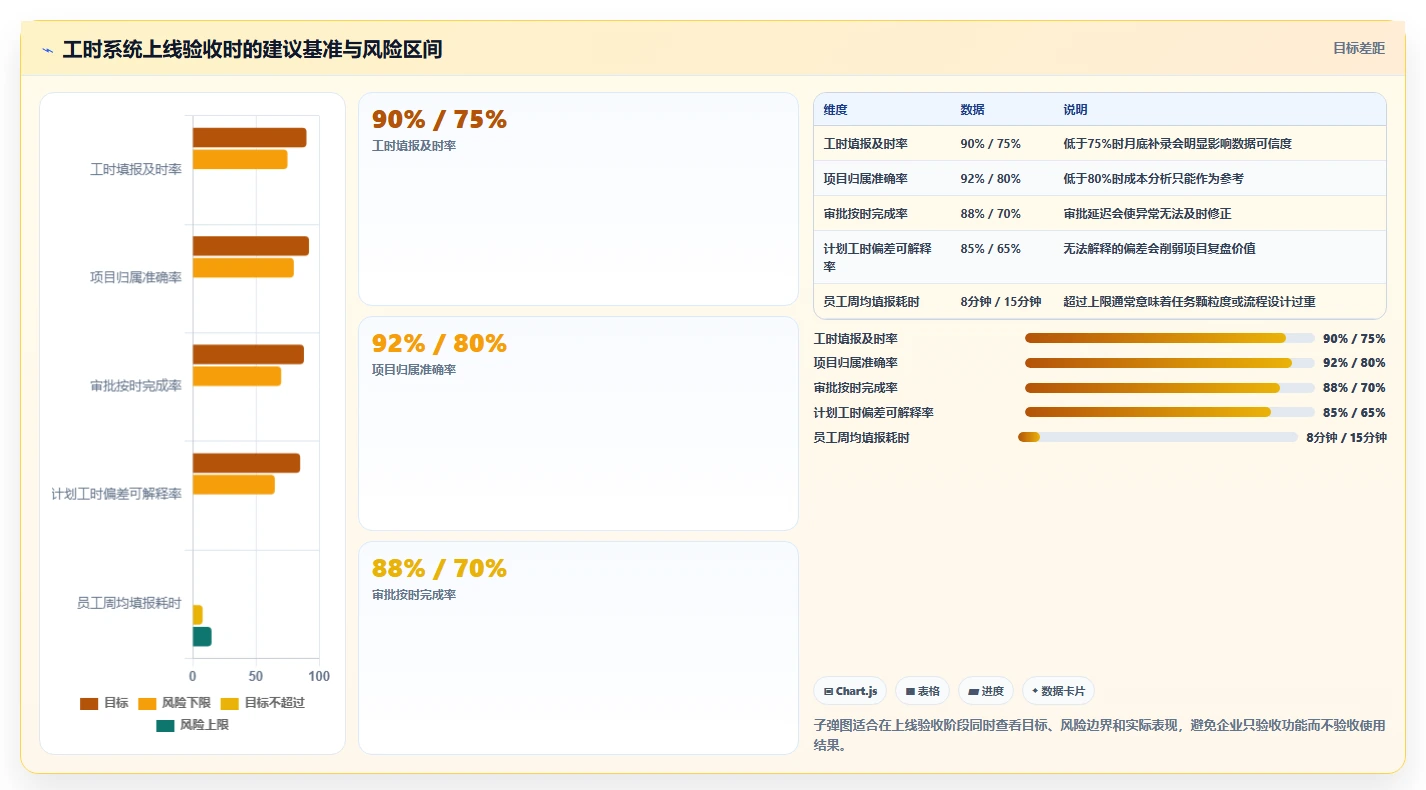Viewport: 1426px width, 790px height.
Task: Click the 工时填报及时率 progress bar
Action: pyautogui.click(x=1169, y=339)
